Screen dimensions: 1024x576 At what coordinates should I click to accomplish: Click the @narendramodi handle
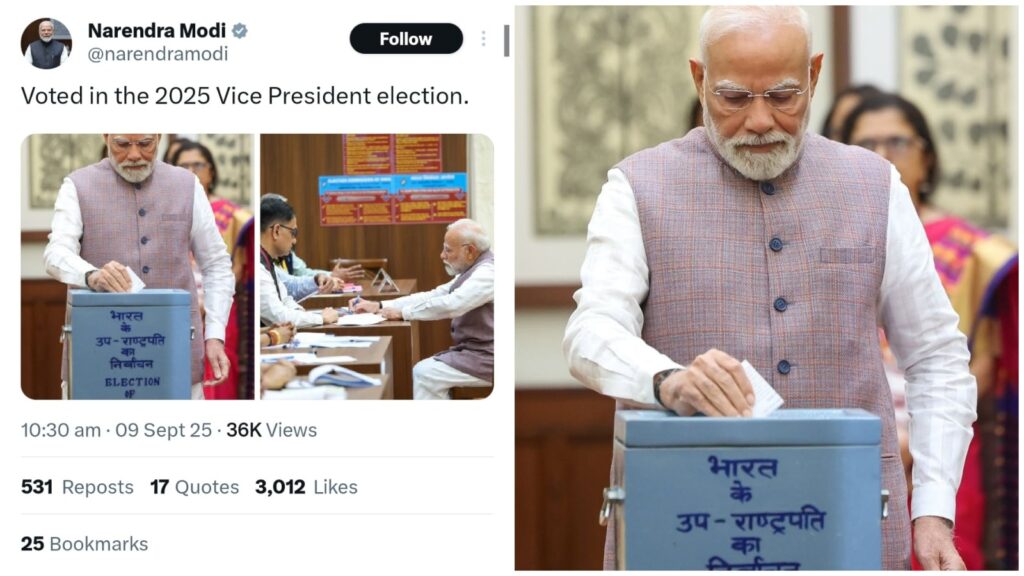(x=157, y=54)
